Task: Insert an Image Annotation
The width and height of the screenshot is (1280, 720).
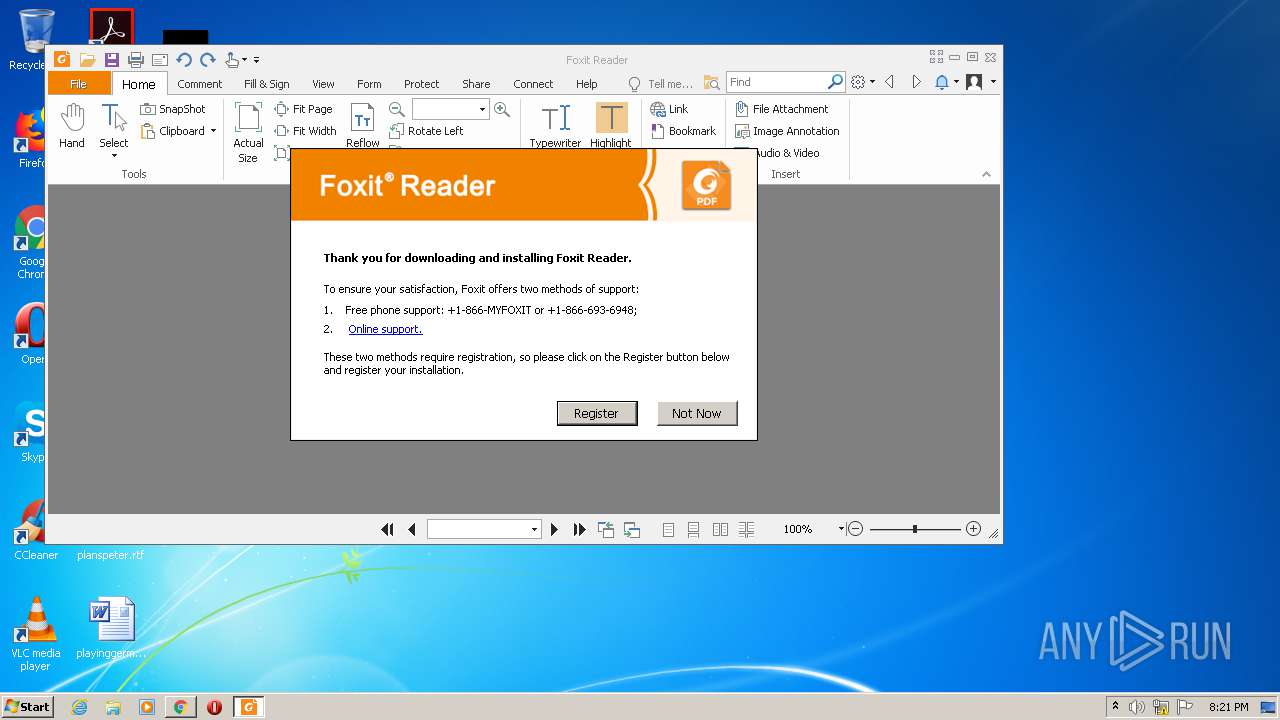Action: [x=787, y=131]
